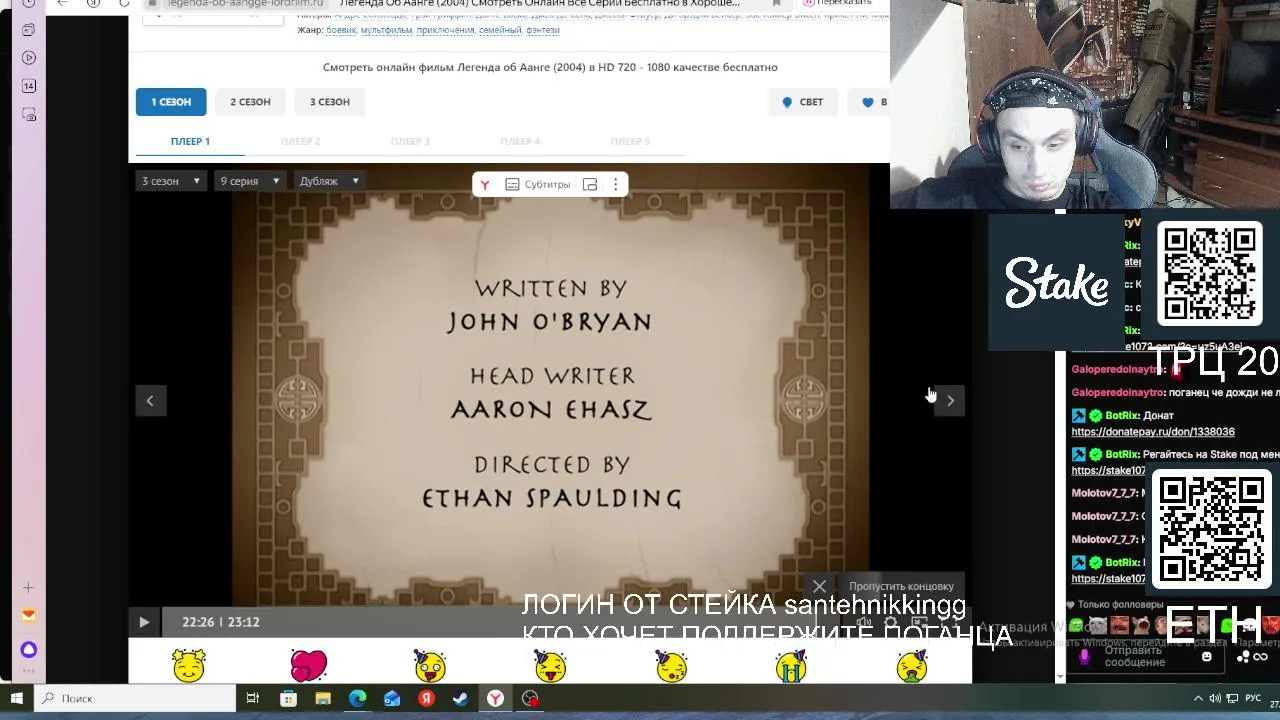1280x720 pixels.
Task: Open picture-in-picture from video overlay bar
Action: [x=590, y=185]
